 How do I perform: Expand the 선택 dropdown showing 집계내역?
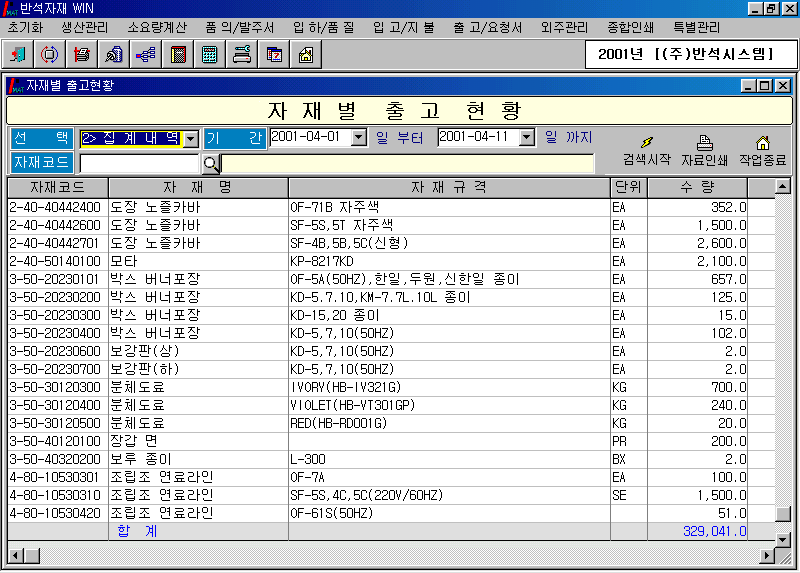click(190, 138)
